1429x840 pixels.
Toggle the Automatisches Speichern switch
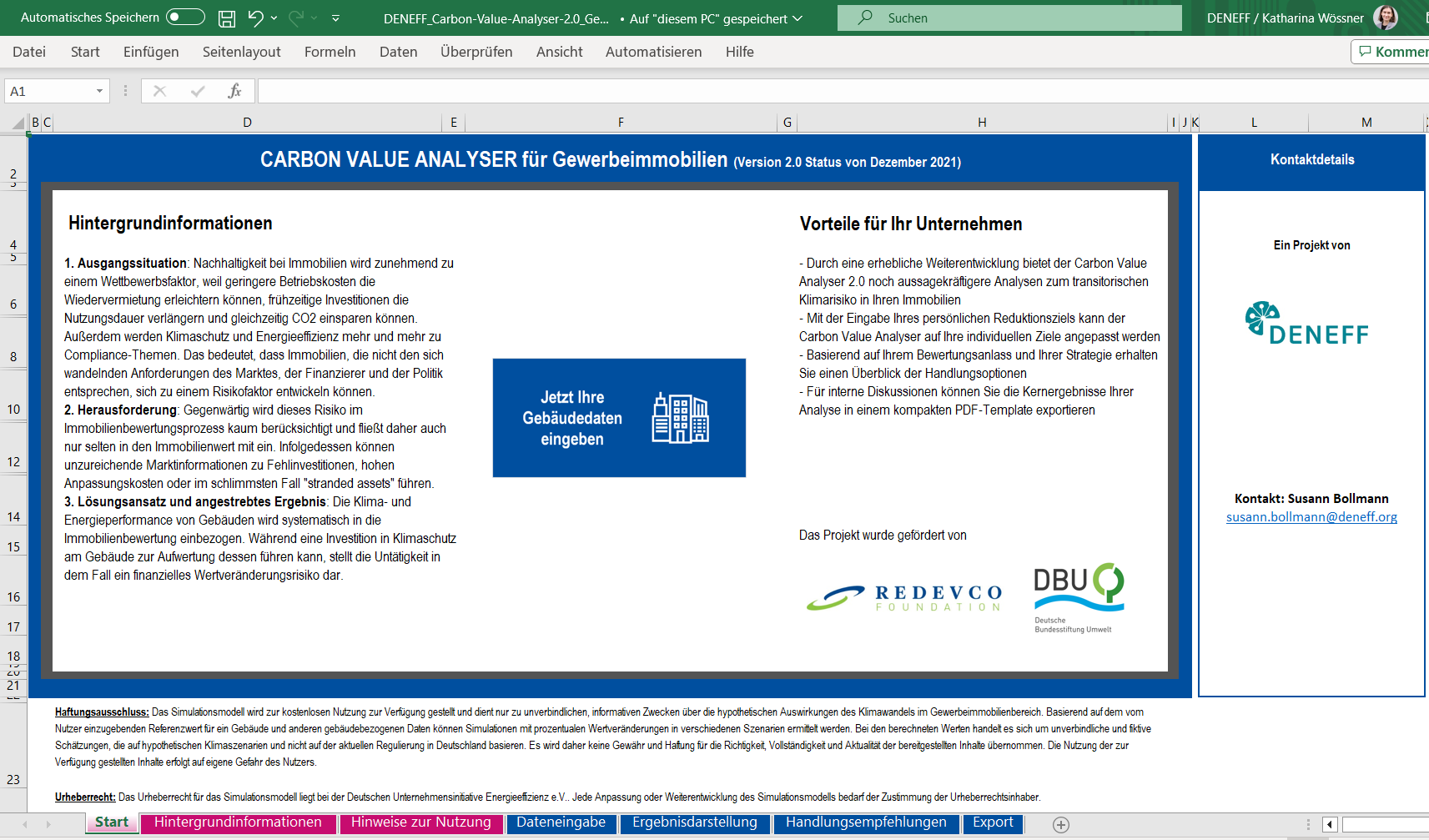click(x=185, y=18)
